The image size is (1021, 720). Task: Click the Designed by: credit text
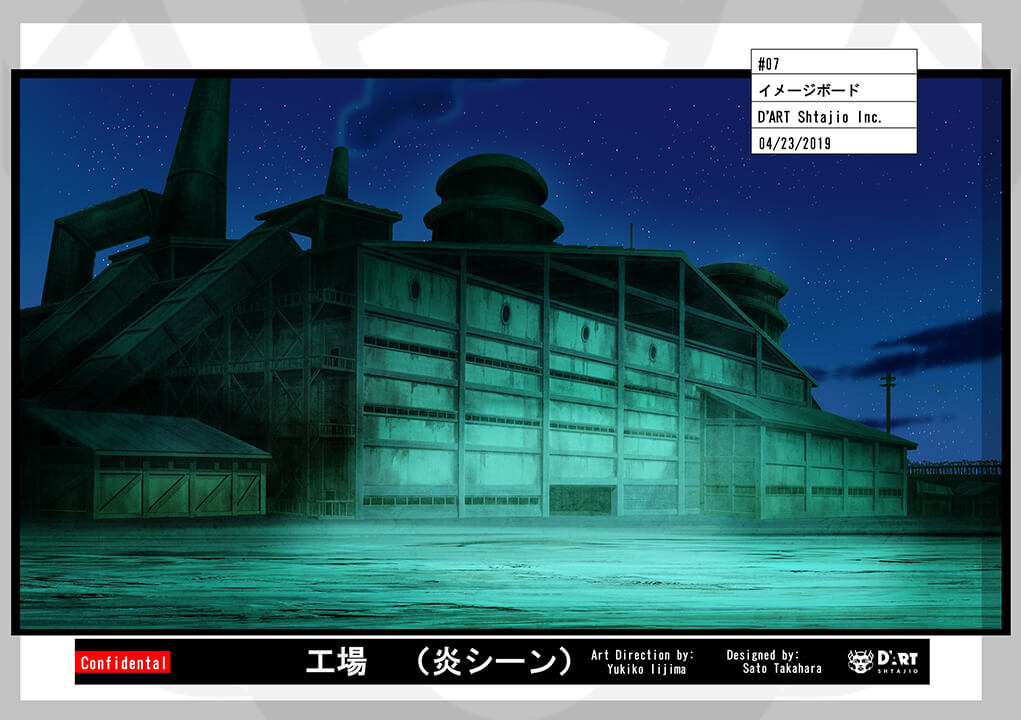(x=762, y=655)
